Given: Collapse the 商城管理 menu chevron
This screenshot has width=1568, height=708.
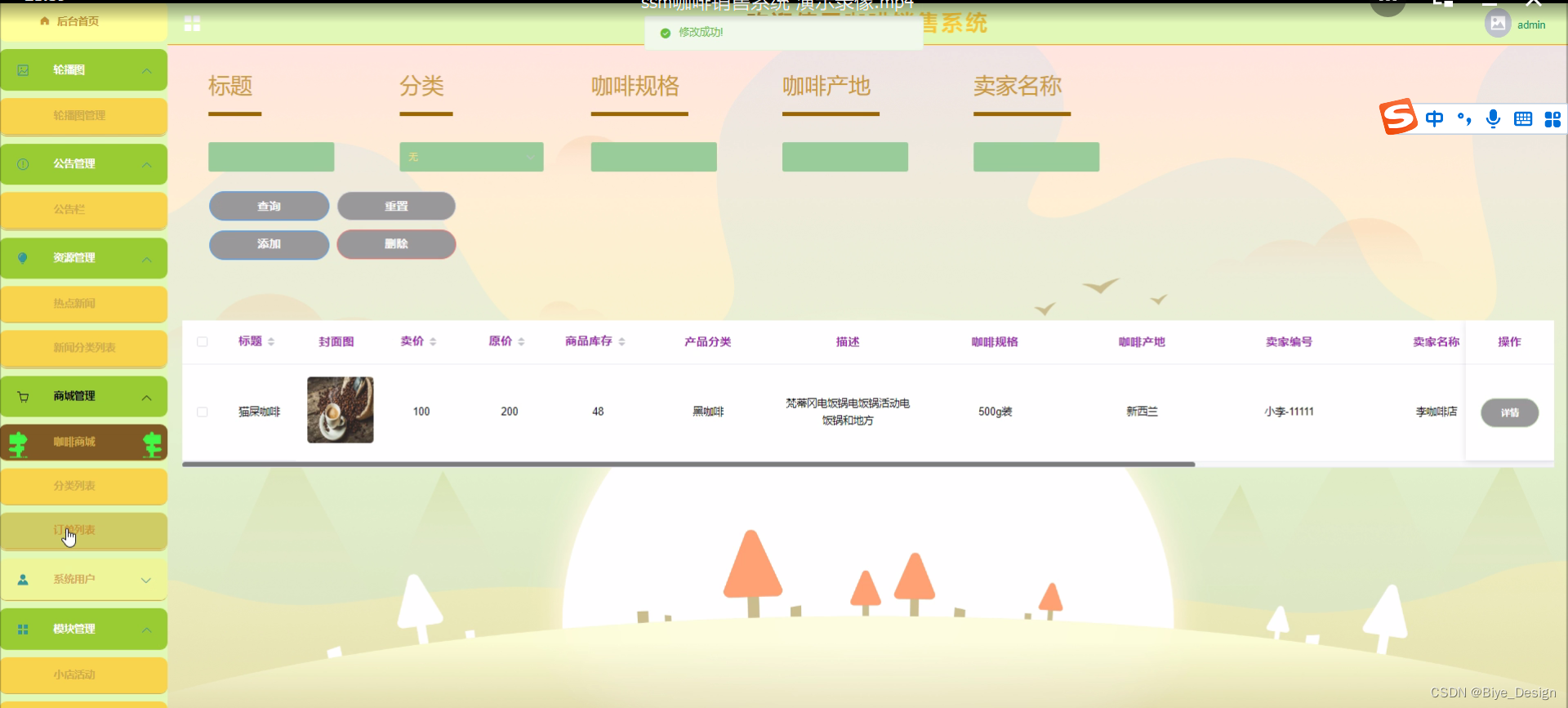Looking at the screenshot, I should (x=147, y=398).
